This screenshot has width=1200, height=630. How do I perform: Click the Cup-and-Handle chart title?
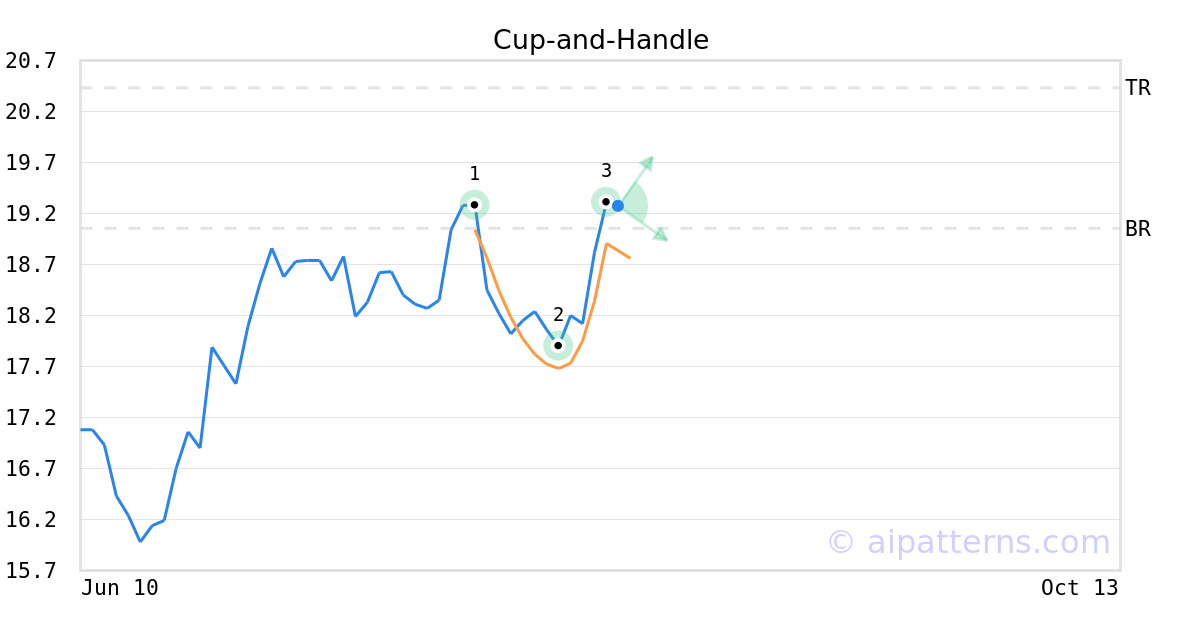click(x=601, y=40)
